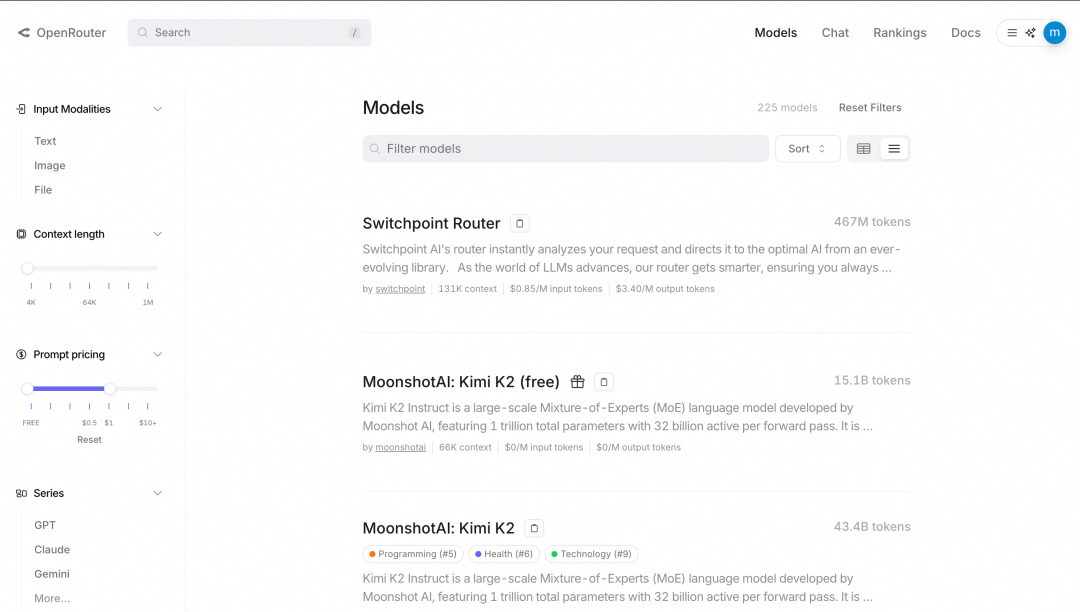This screenshot has height=612, width=1080.
Task: Click the sparkle icon in the header
Action: click(1031, 33)
